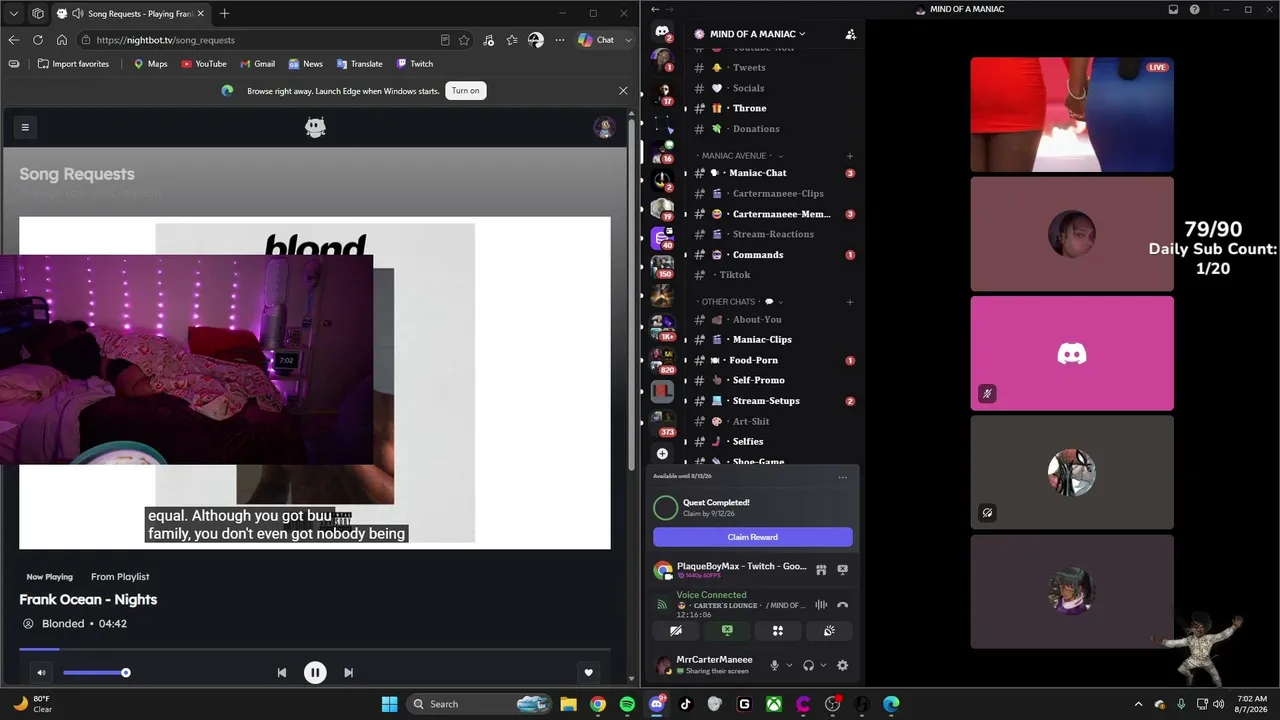This screenshot has height=720, width=1280.
Task: Open quest options three-dot menu
Action: tap(843, 478)
